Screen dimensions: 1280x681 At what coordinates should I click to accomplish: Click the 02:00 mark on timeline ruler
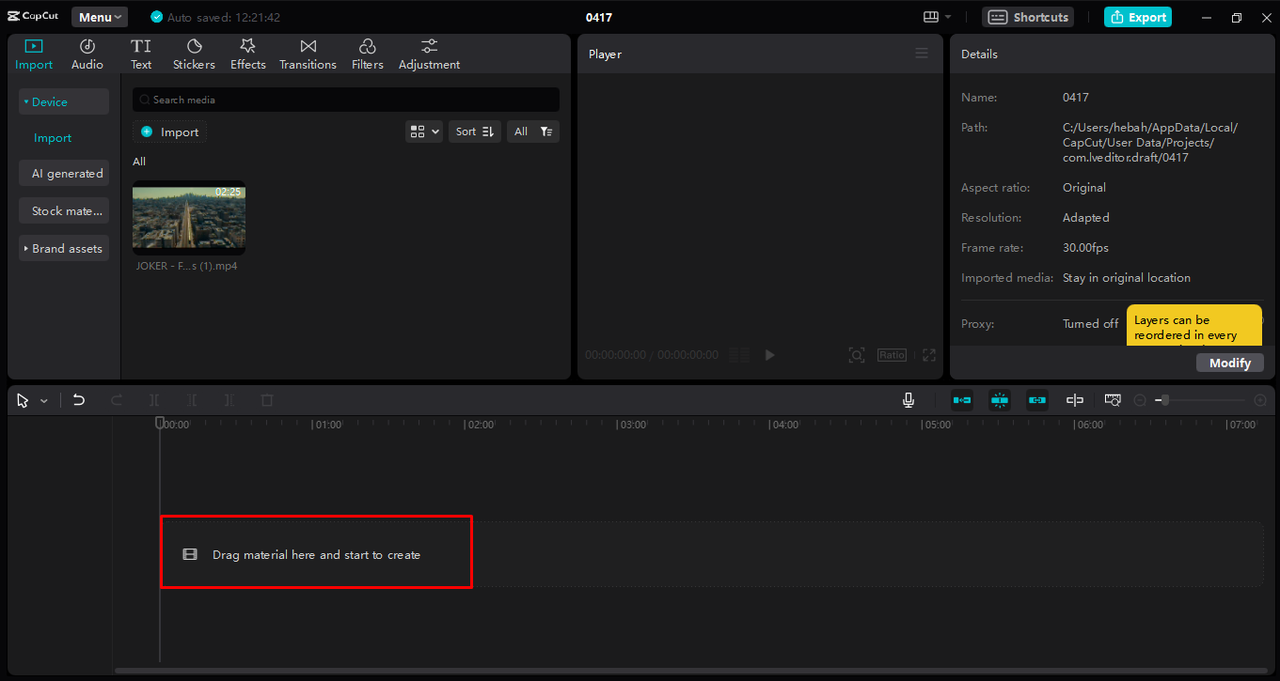[x=480, y=425]
